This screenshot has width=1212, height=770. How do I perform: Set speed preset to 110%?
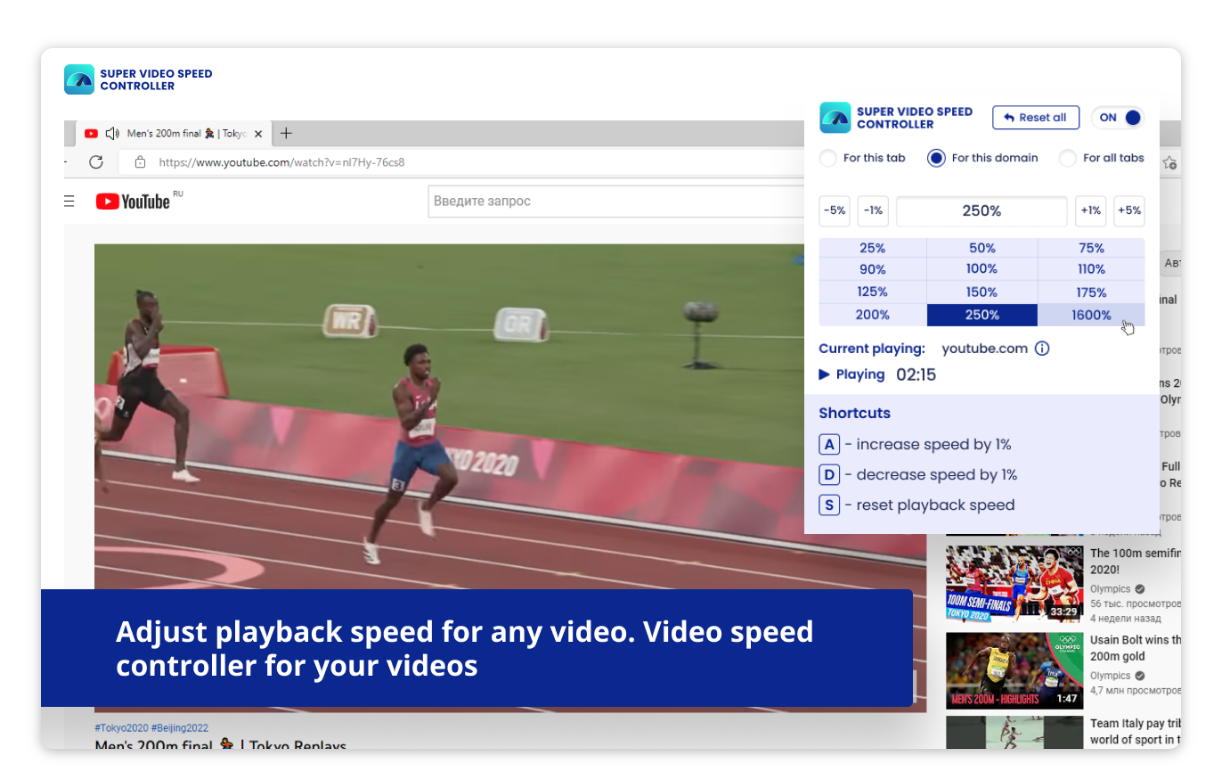pyautogui.click(x=1092, y=269)
